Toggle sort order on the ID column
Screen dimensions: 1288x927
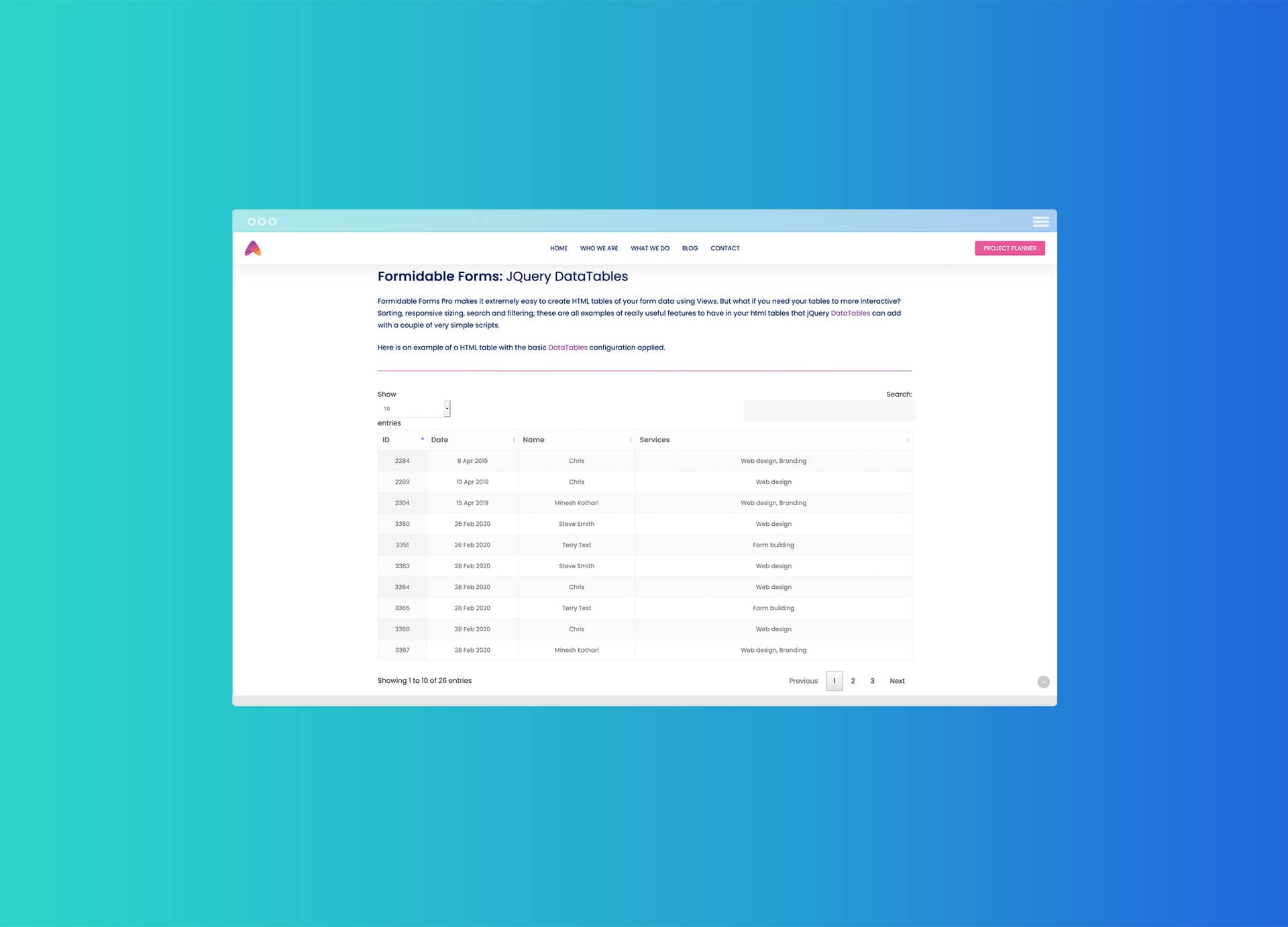click(x=384, y=439)
